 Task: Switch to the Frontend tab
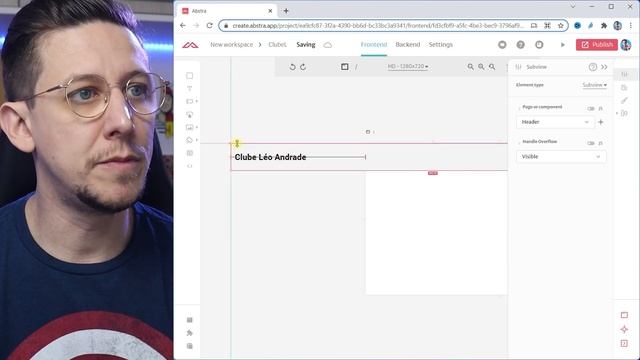374,44
